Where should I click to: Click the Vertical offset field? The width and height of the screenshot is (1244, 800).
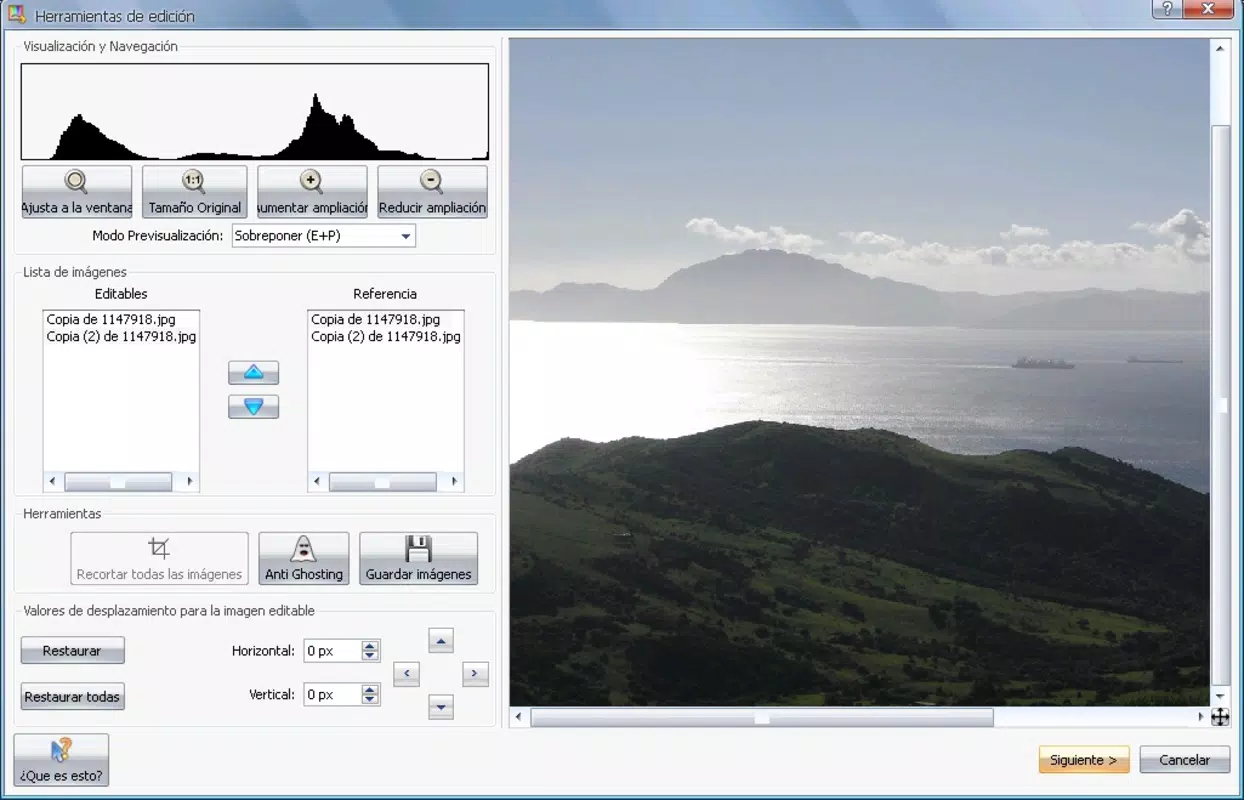[332, 694]
